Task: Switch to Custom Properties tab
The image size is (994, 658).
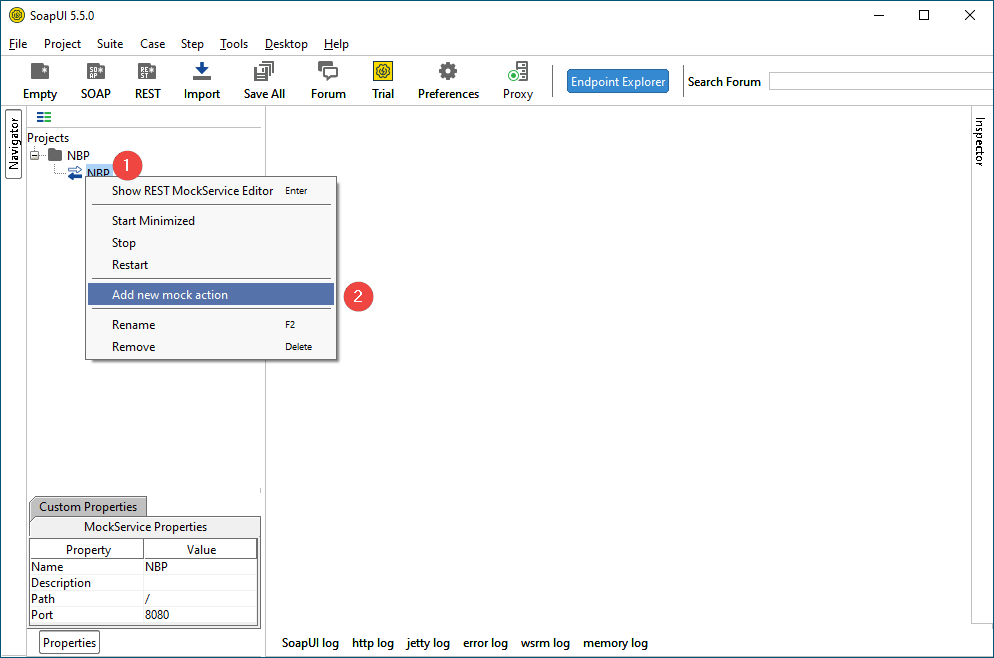Action: click(88, 506)
